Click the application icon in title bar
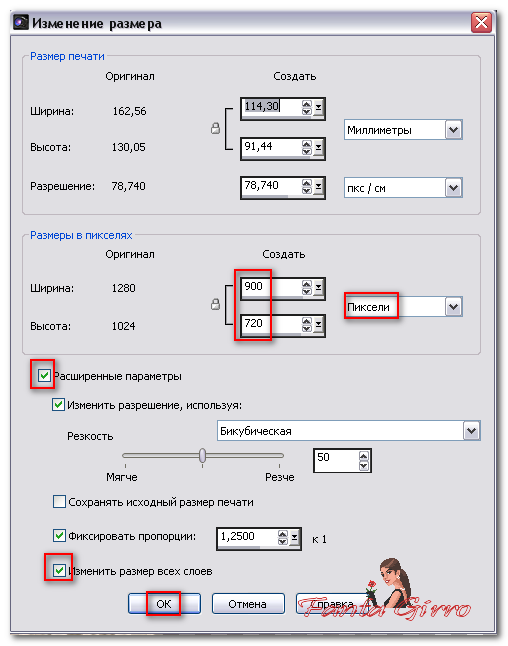The height and width of the screenshot is (646, 508). click(x=21, y=22)
